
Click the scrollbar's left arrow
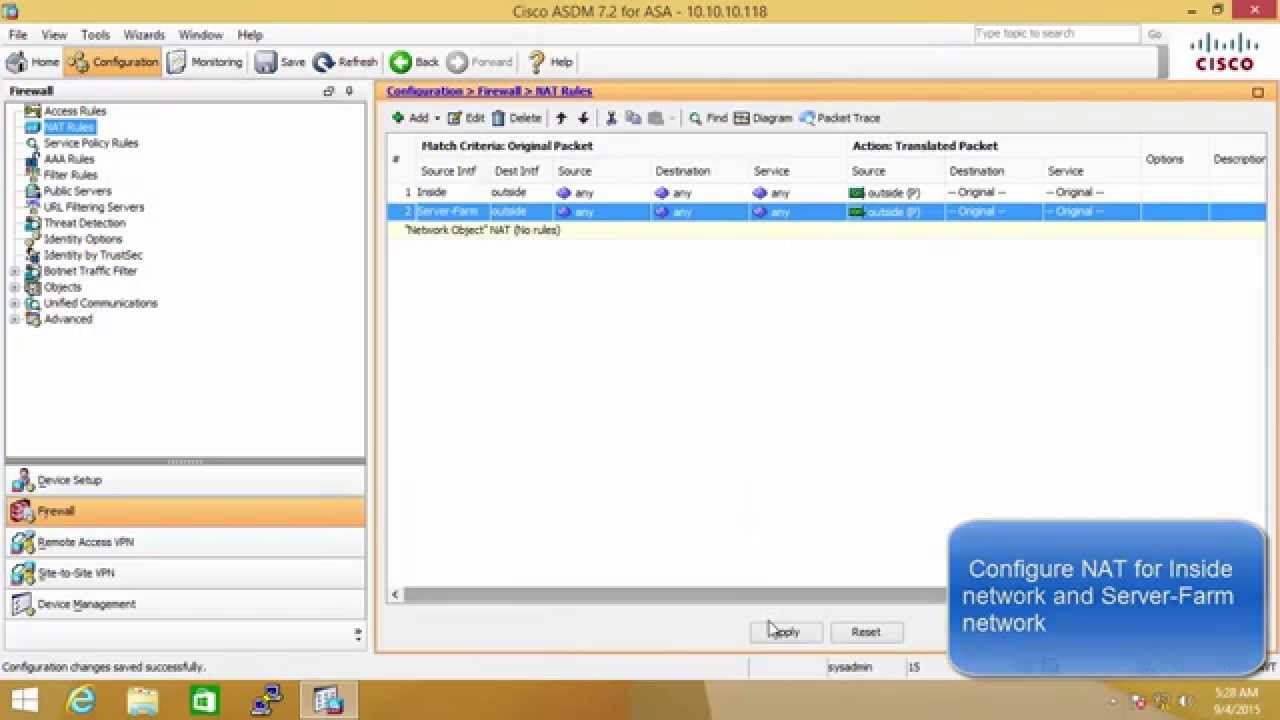(395, 595)
